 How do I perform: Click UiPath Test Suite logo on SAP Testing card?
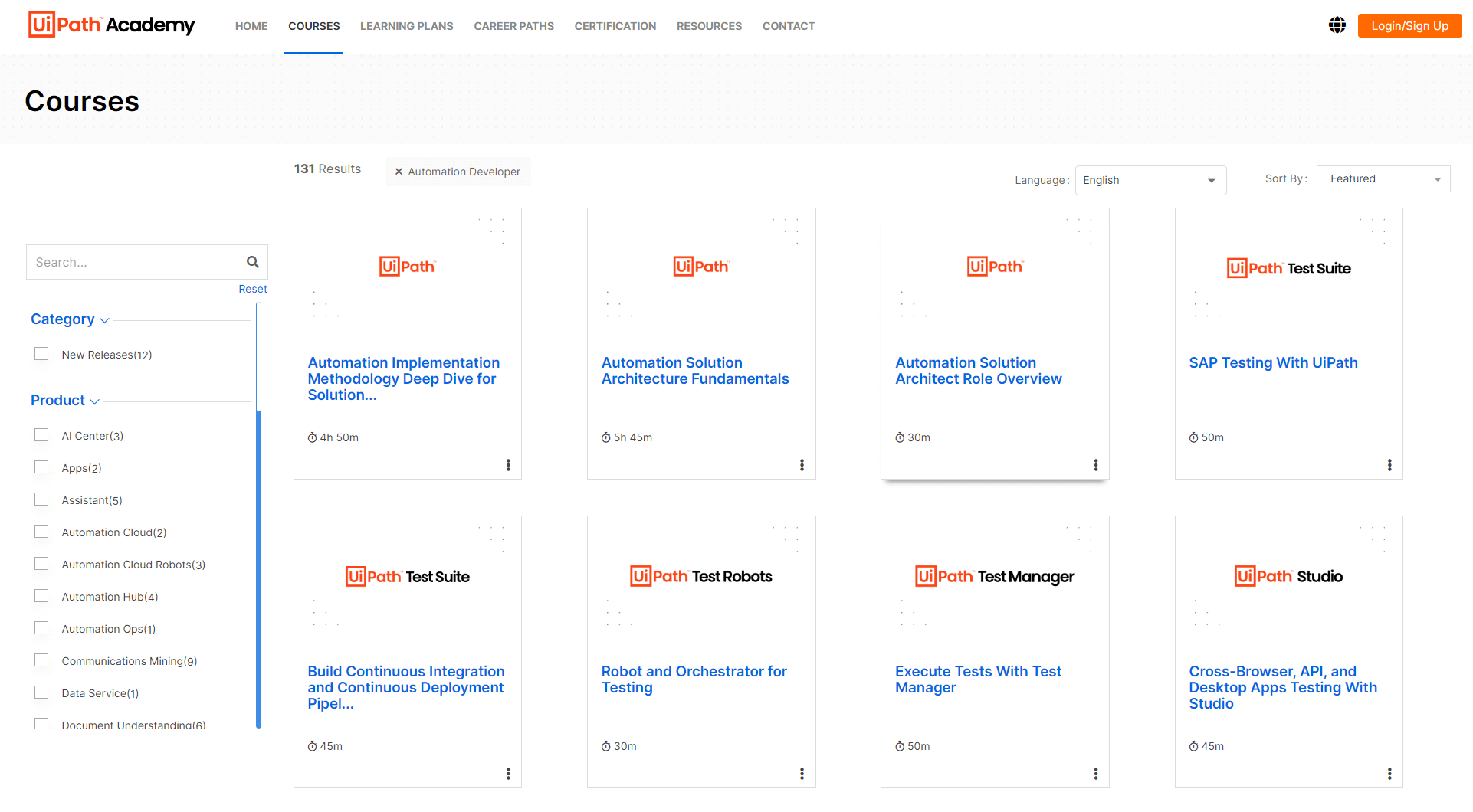[1289, 268]
